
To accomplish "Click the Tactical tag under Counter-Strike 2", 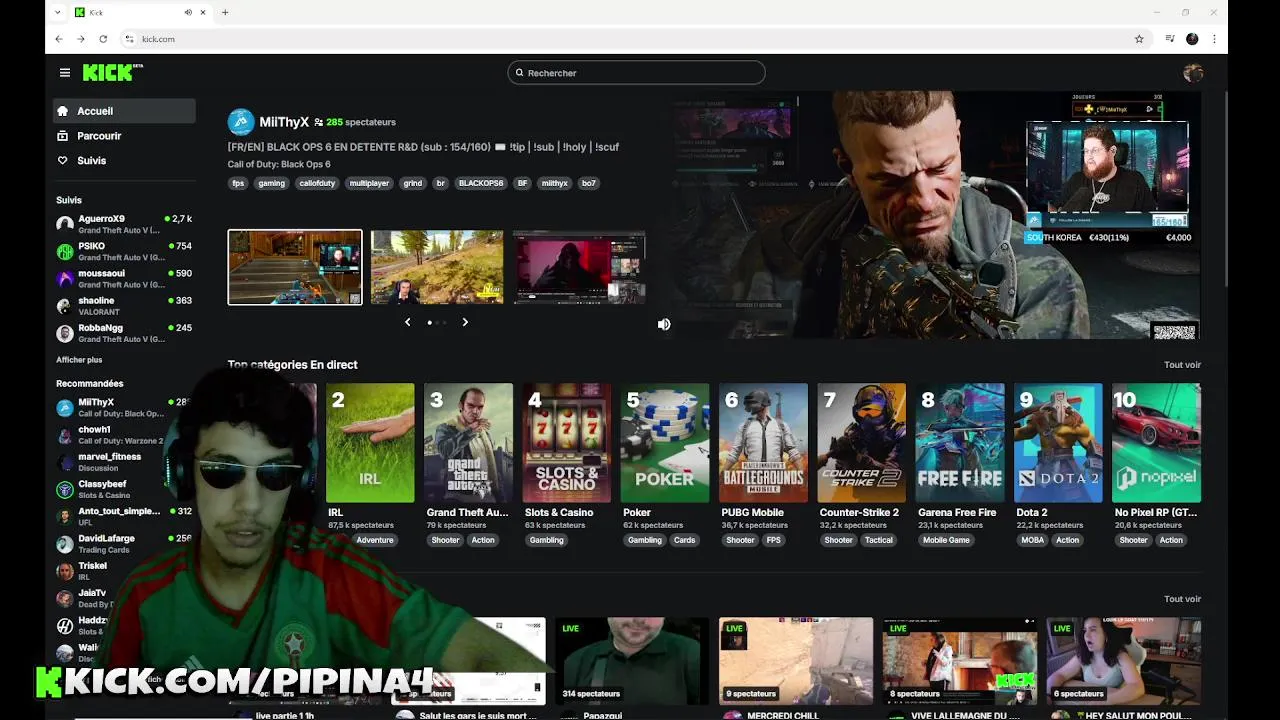I will point(879,540).
